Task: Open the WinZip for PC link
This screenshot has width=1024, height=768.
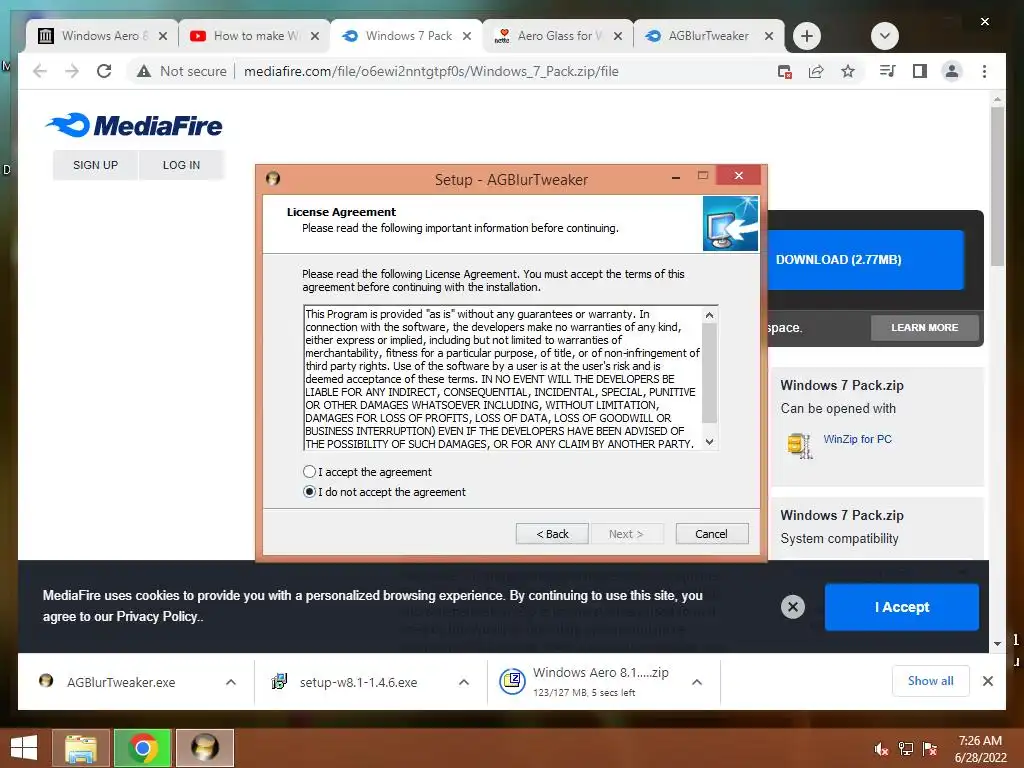Action: [857, 439]
